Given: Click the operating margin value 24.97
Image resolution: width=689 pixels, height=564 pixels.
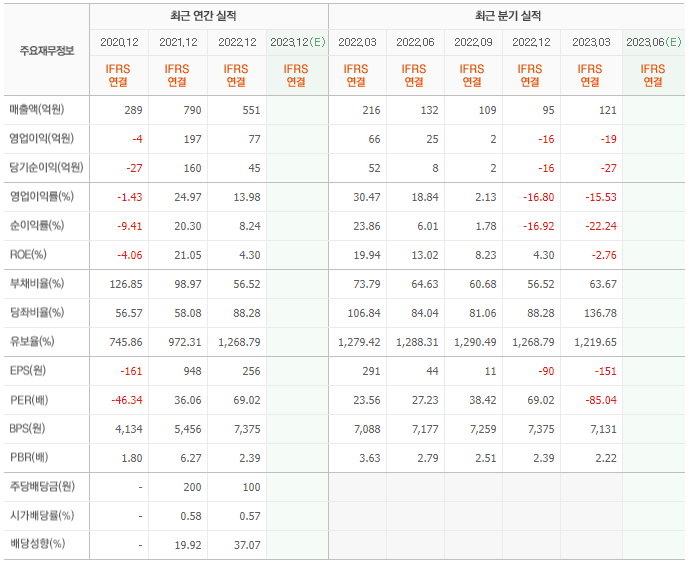Looking at the screenshot, I should point(188,197).
